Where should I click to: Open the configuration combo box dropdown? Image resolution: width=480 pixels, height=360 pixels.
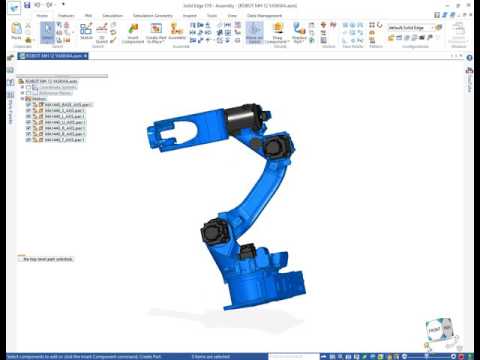tap(433, 28)
